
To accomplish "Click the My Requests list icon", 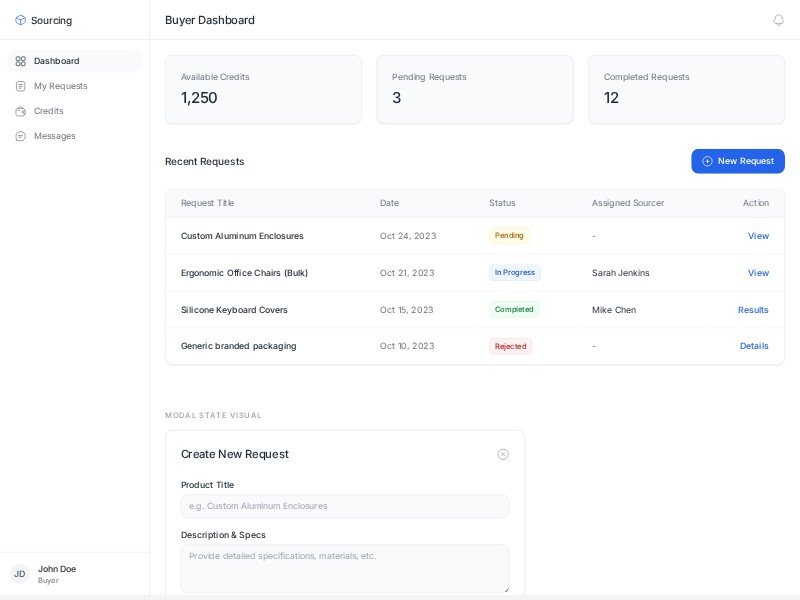I will [20, 86].
